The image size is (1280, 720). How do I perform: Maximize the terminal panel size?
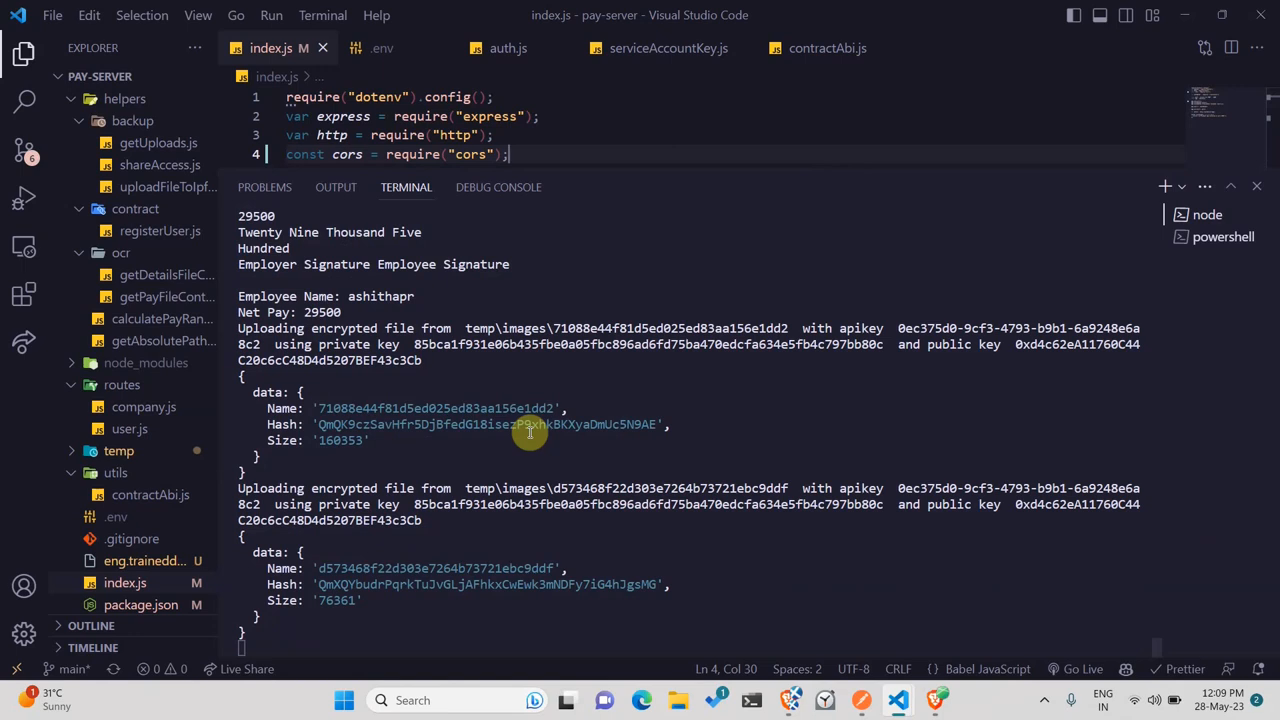tap(1231, 187)
